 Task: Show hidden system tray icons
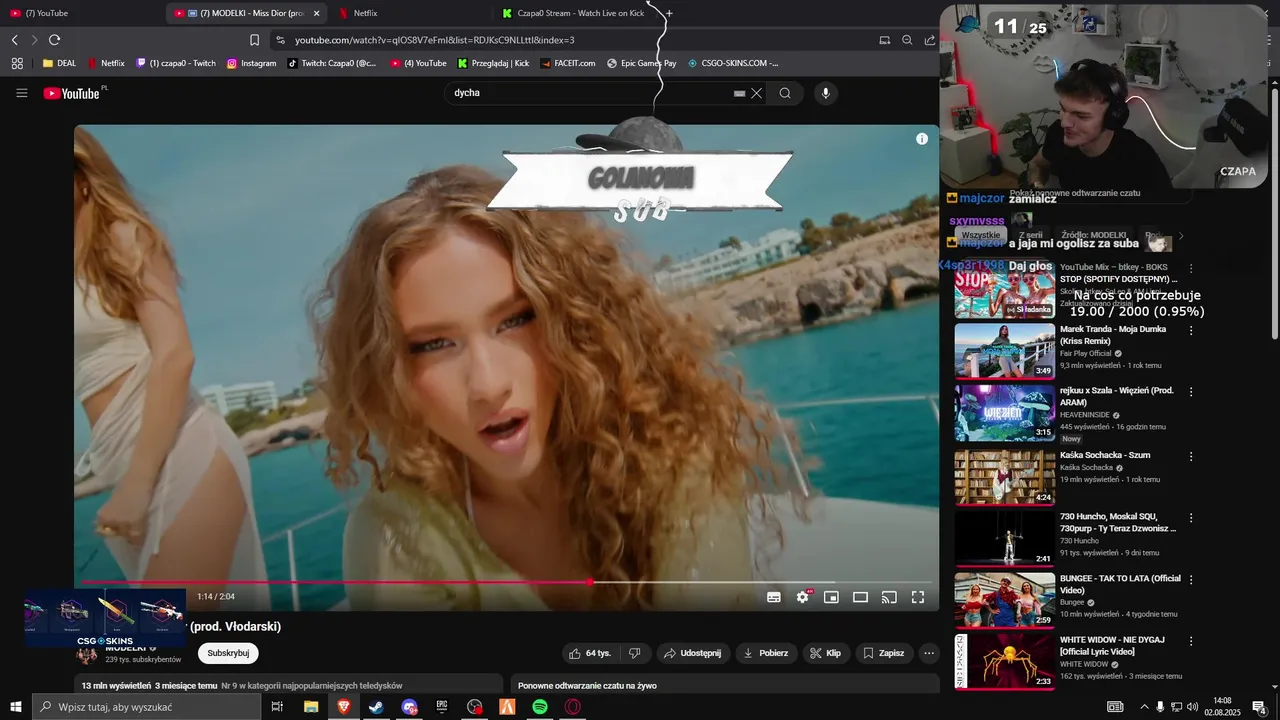[1144, 707]
